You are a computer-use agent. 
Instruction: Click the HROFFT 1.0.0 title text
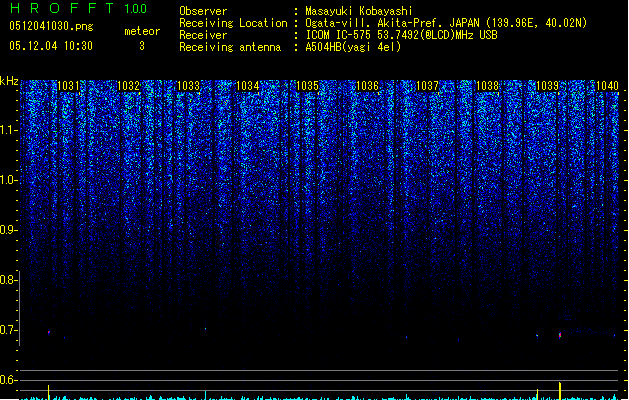(x=78, y=8)
